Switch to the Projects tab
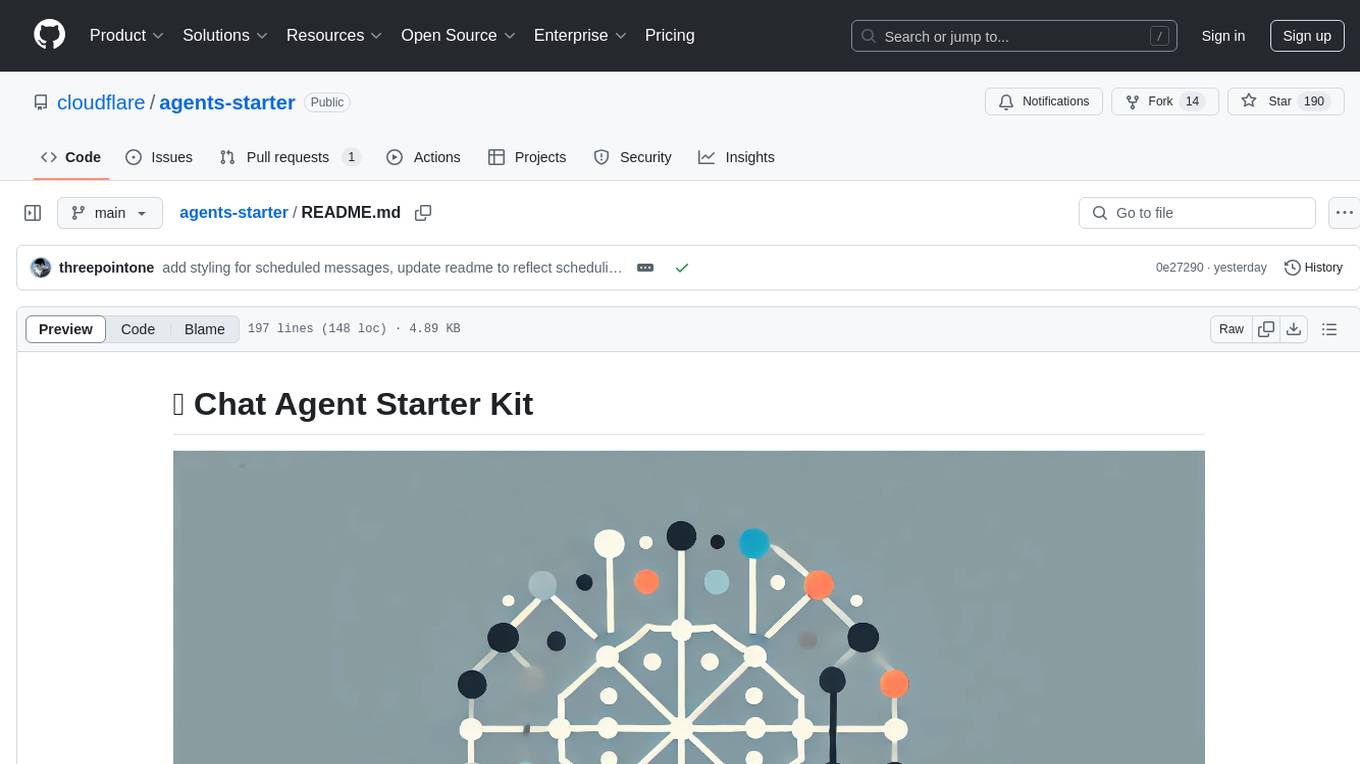This screenshot has height=764, width=1360. pos(527,157)
